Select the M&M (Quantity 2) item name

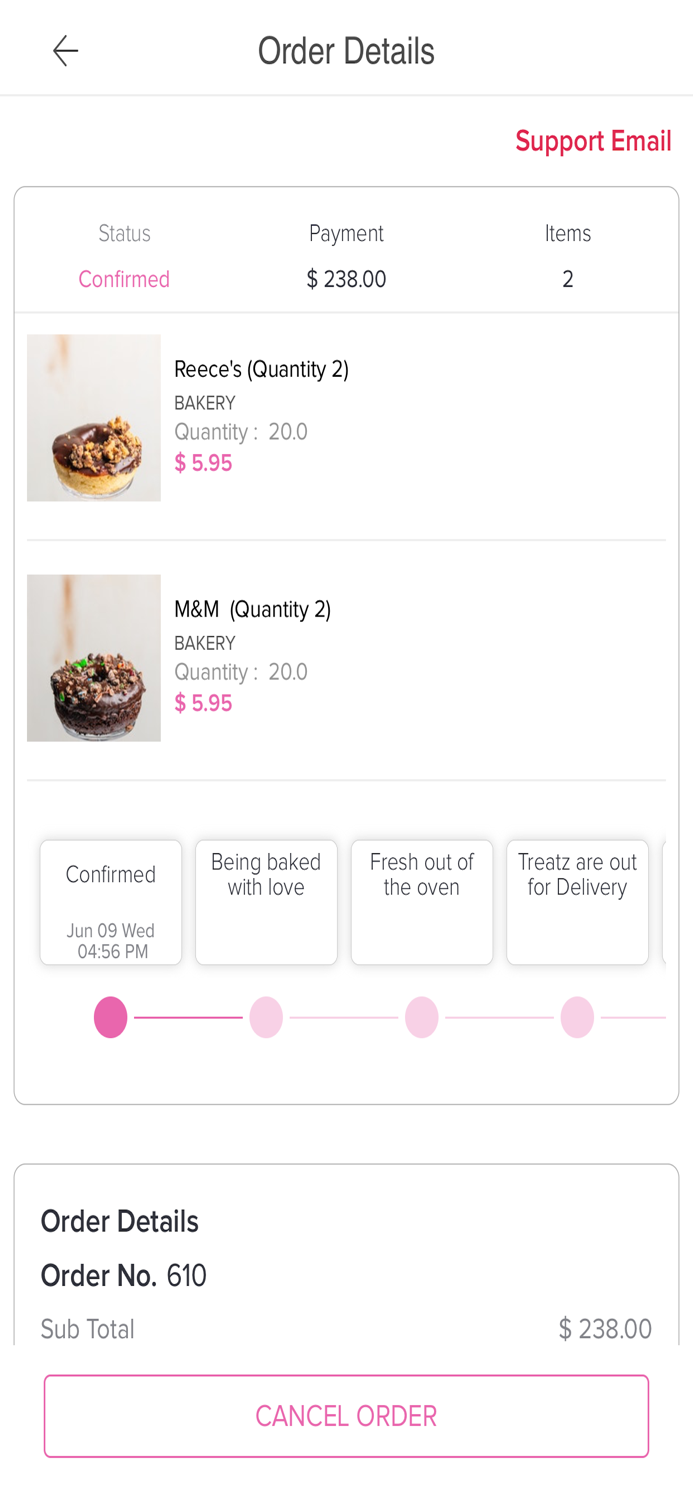(x=251, y=609)
